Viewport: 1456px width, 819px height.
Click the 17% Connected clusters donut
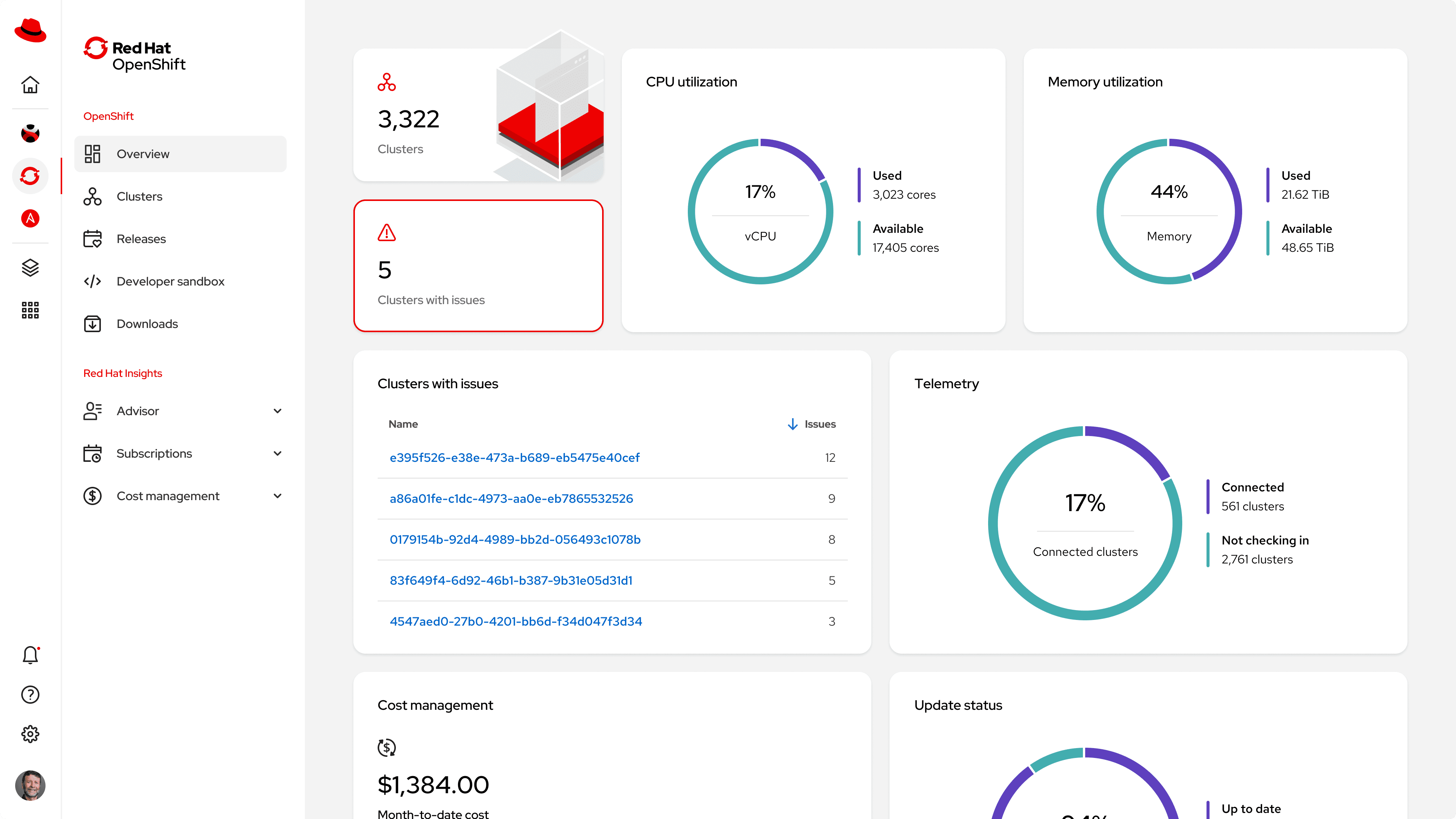coord(1085,523)
